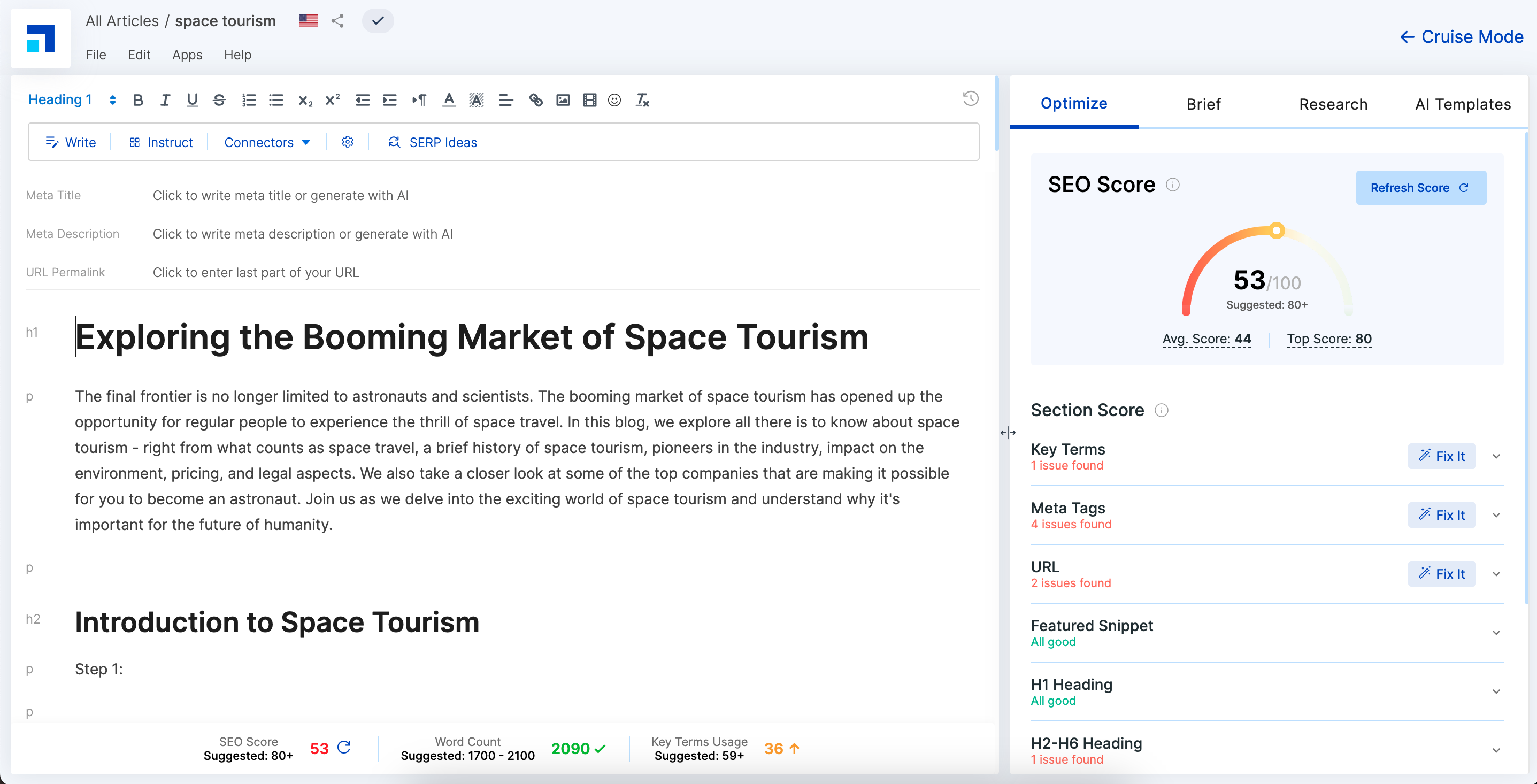Insert a hyperlink with the link icon
Screen dimensions: 1537x784
(536, 100)
